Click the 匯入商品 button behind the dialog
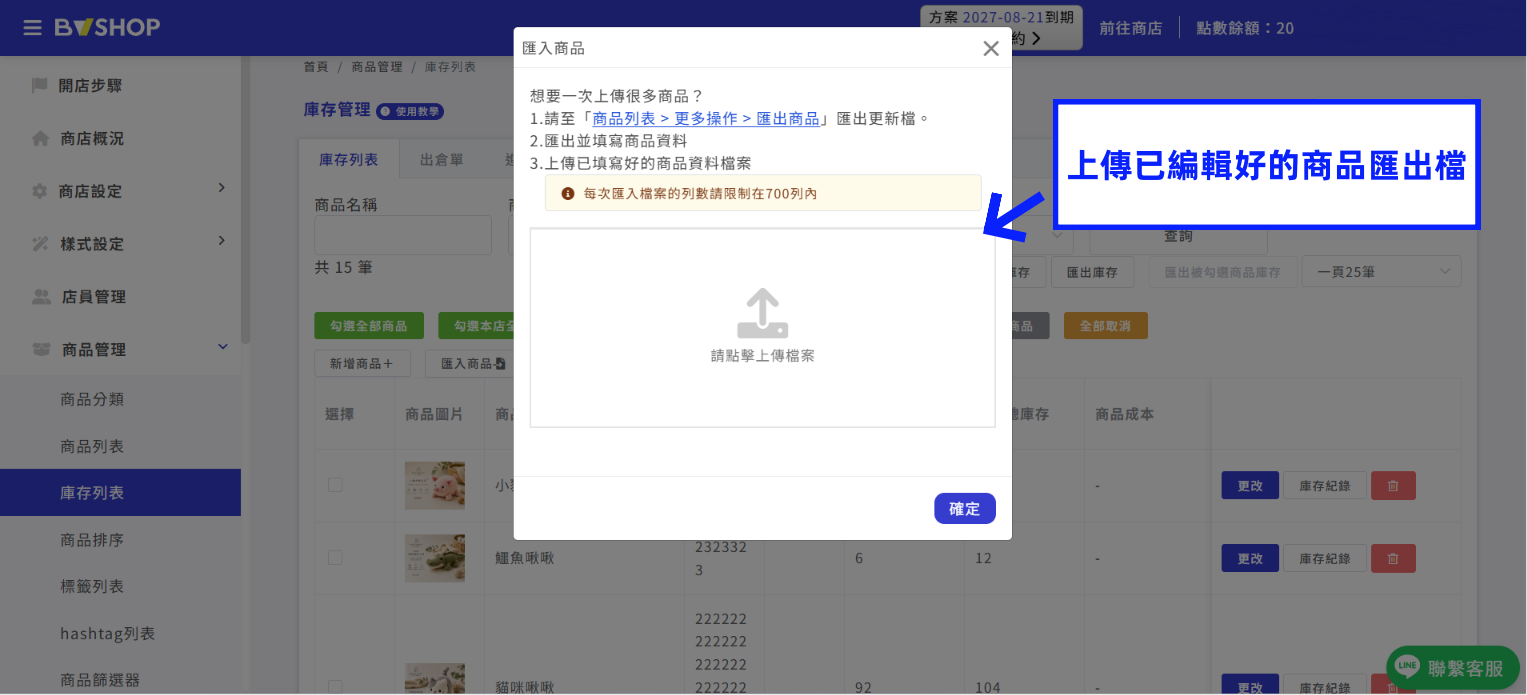 click(x=470, y=363)
